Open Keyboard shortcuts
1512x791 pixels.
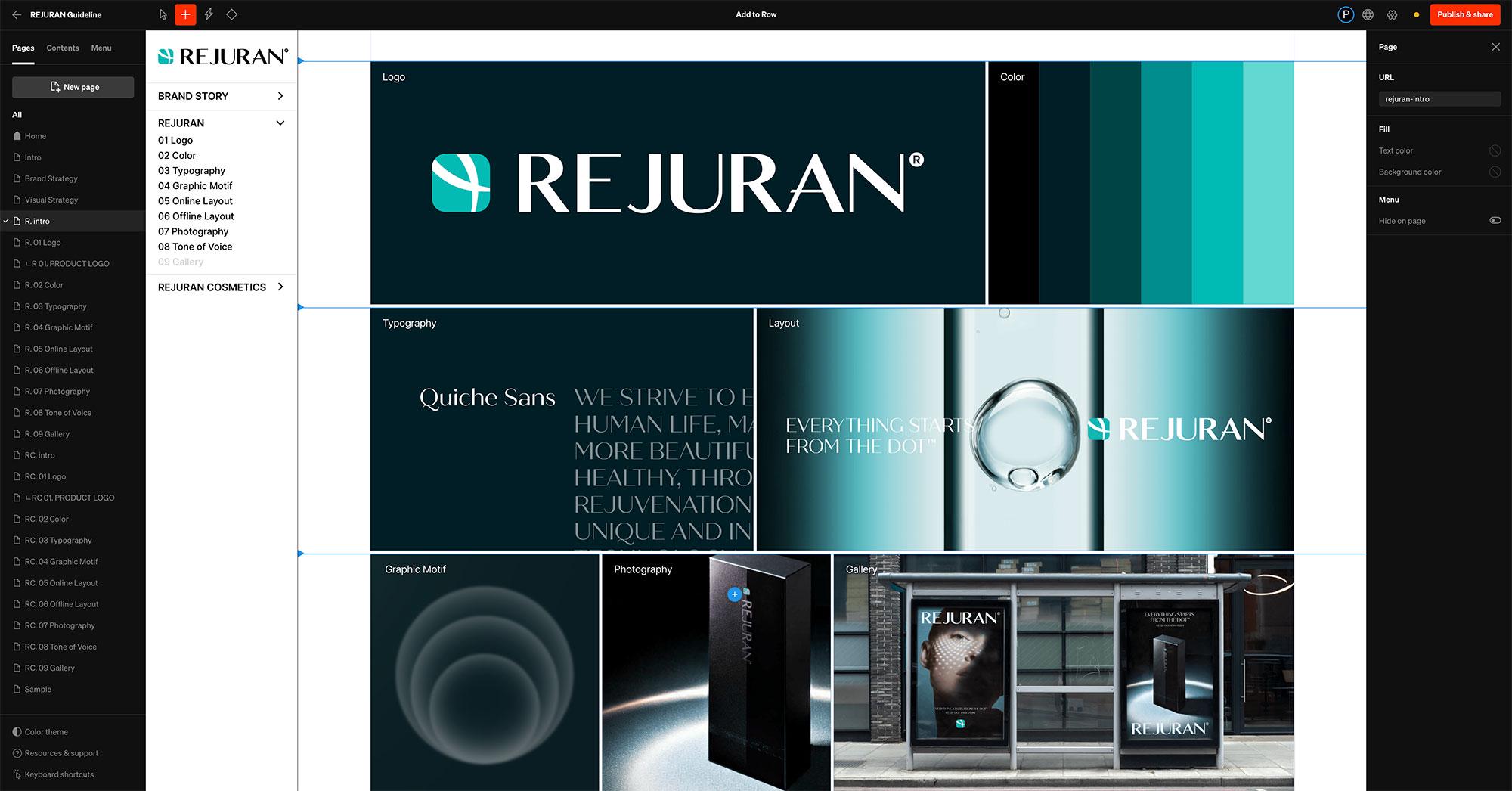[x=59, y=774]
